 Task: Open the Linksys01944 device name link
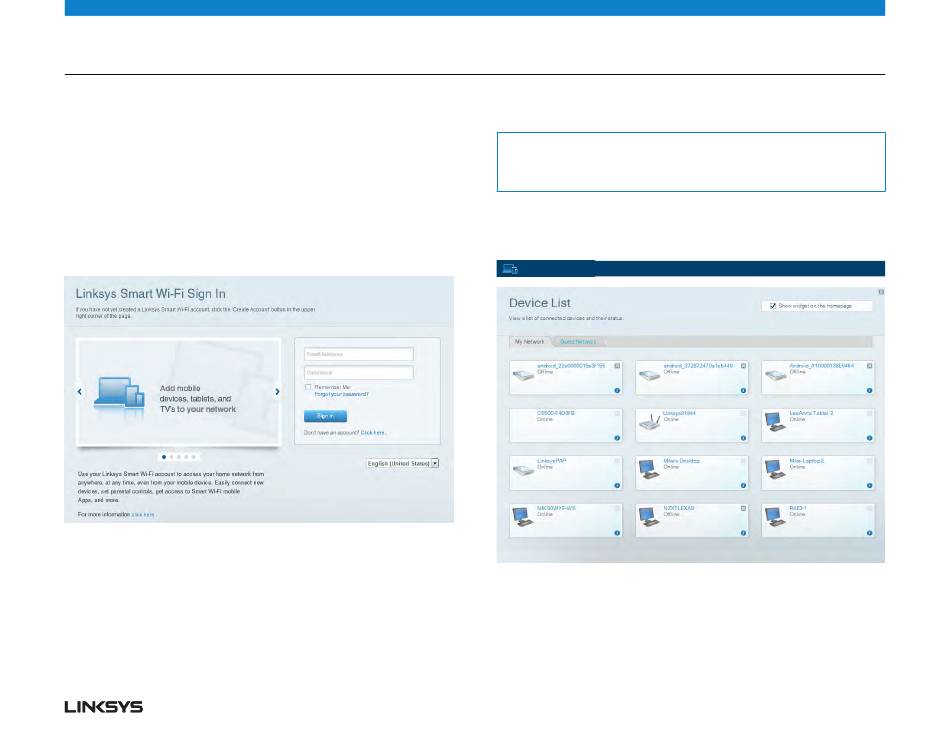click(x=679, y=413)
